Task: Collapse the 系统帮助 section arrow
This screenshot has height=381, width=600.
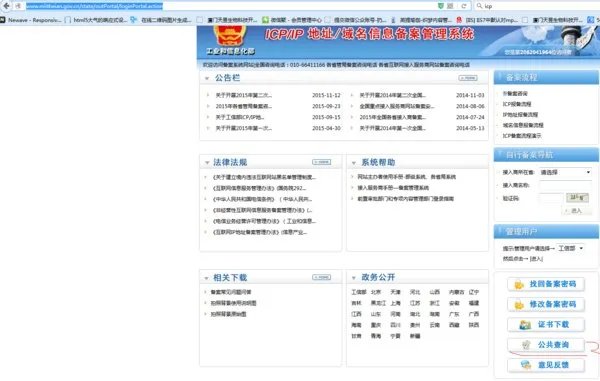Action: (354, 163)
